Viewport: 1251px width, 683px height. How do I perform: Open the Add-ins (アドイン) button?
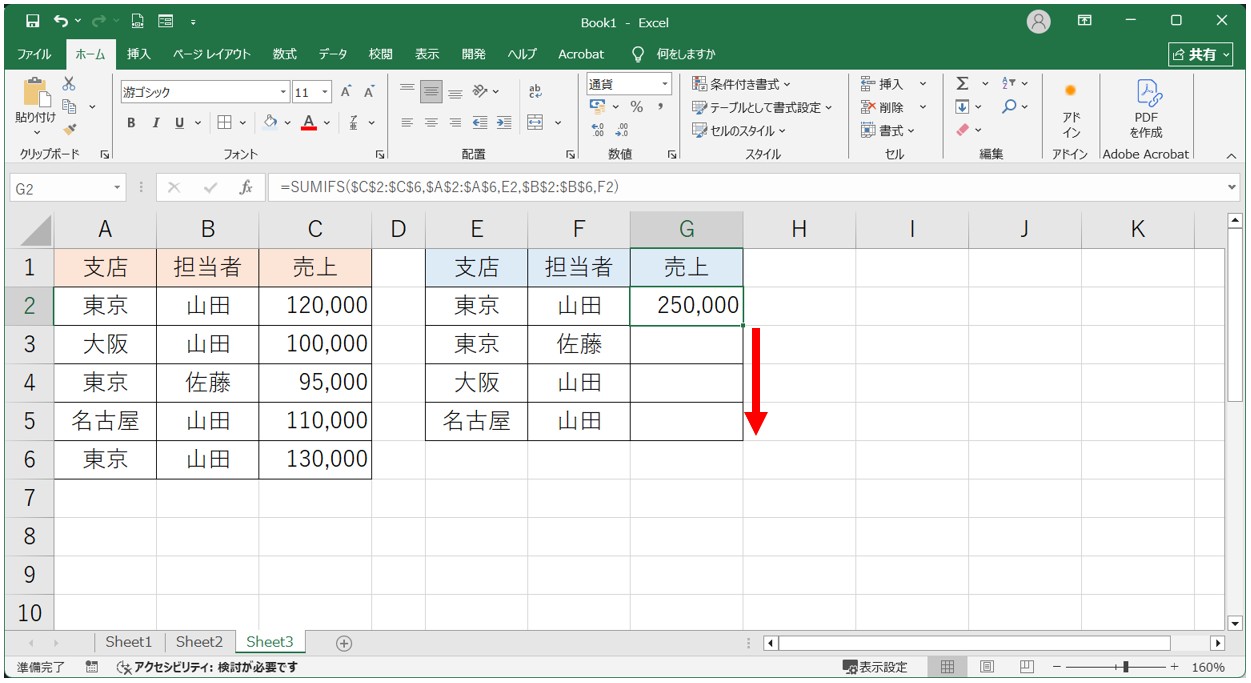coord(1071,110)
